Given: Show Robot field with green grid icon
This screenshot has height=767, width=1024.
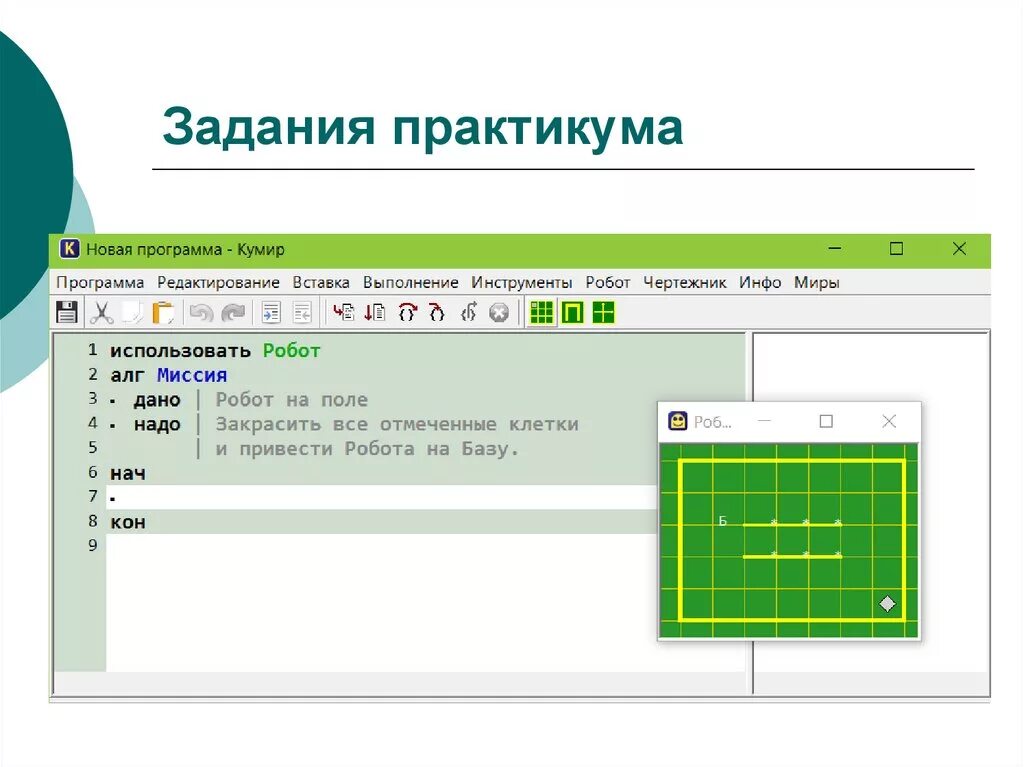Looking at the screenshot, I should tap(541, 312).
